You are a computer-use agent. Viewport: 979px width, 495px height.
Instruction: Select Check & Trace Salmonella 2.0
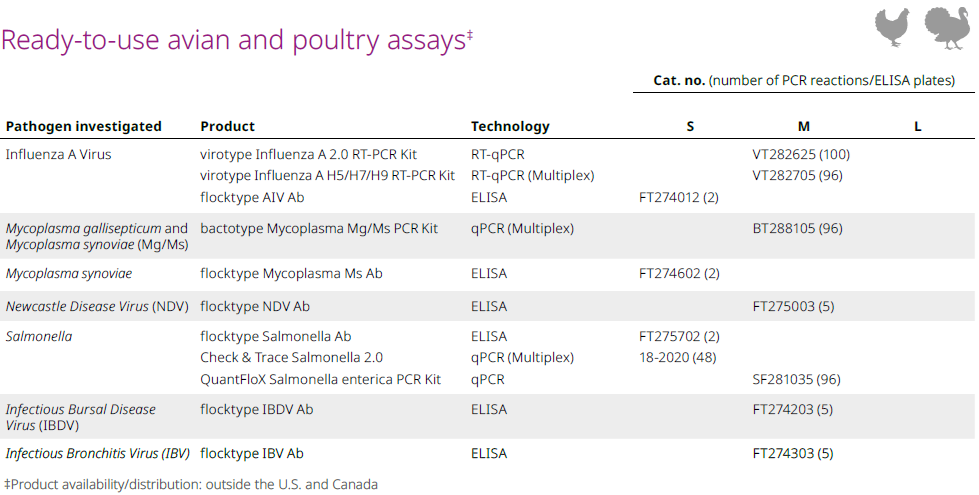click(x=292, y=358)
